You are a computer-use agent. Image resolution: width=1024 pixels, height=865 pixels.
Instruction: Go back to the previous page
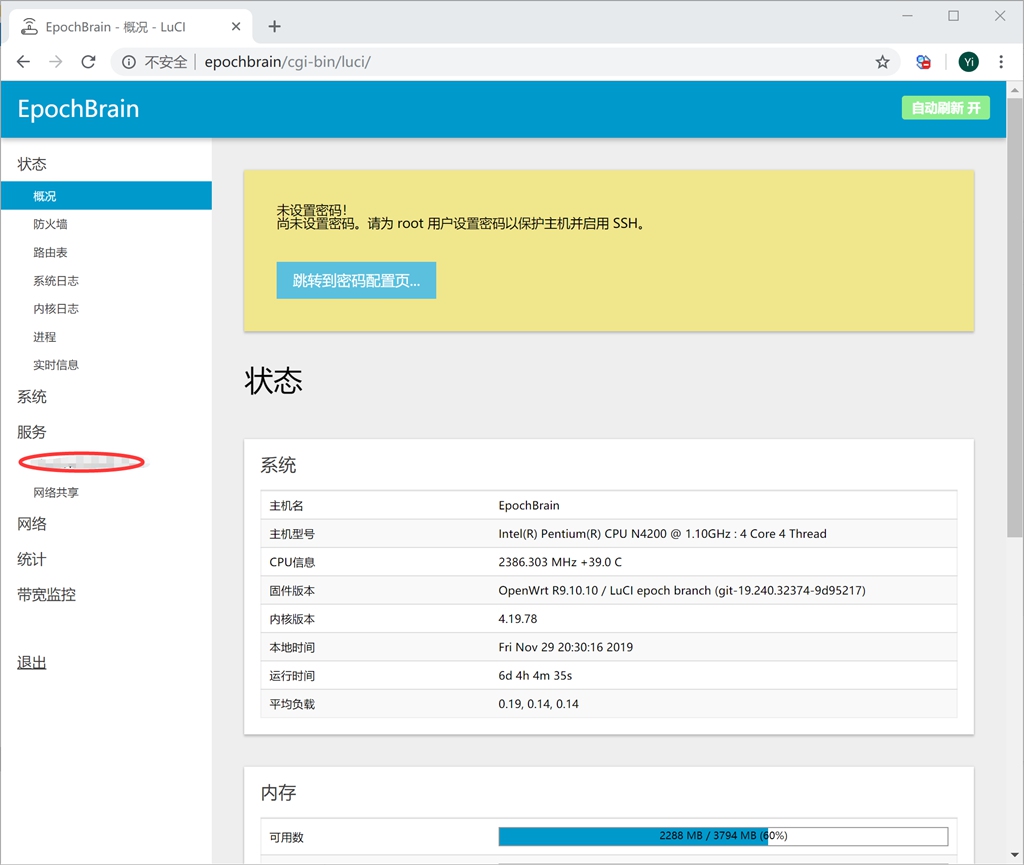click(24, 62)
